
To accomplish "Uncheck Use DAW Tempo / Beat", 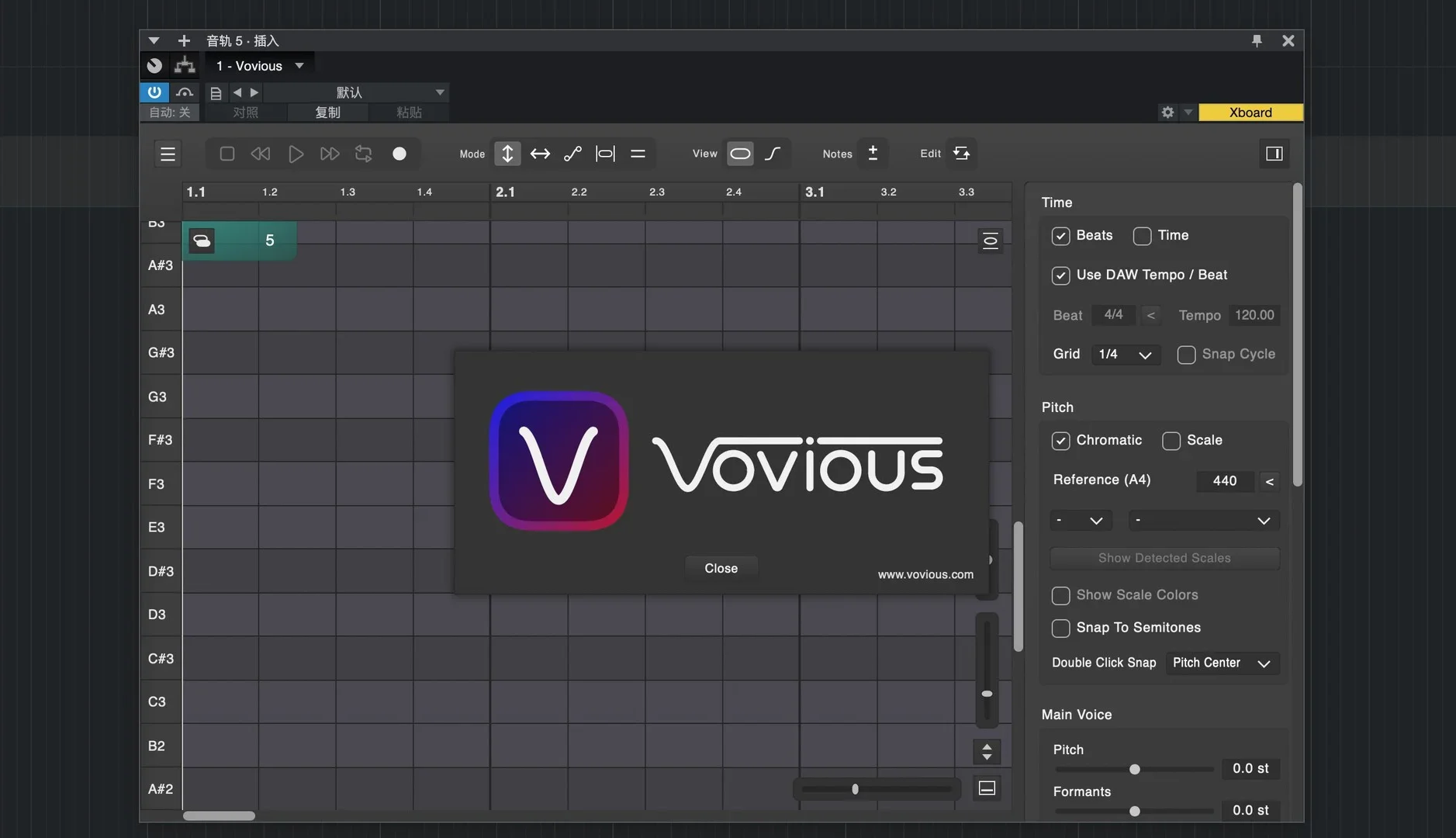I will point(1060,275).
